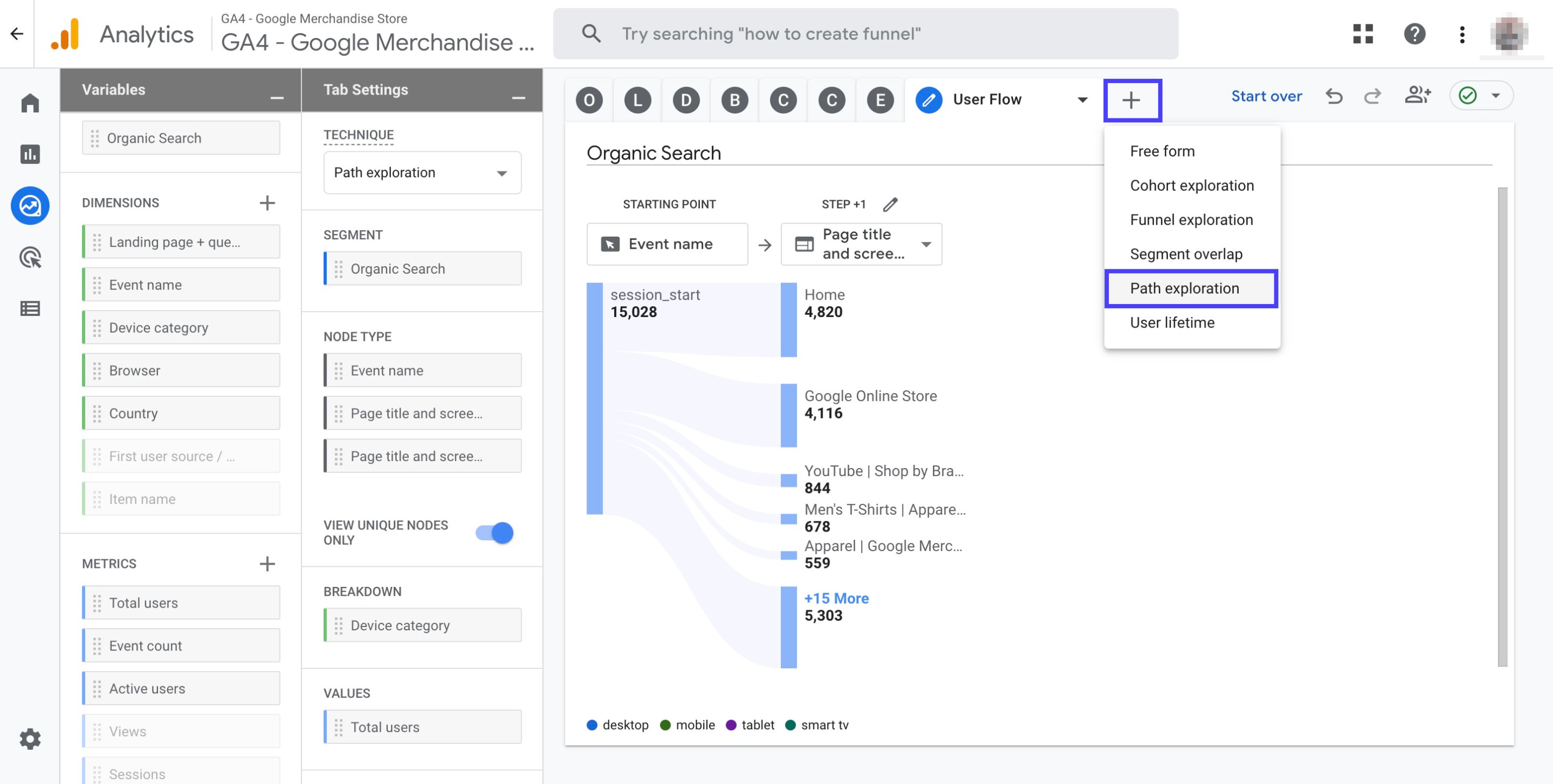Edit STEP +1 with pencil icon
Viewport: 1553px width, 784px height.
[x=891, y=204]
